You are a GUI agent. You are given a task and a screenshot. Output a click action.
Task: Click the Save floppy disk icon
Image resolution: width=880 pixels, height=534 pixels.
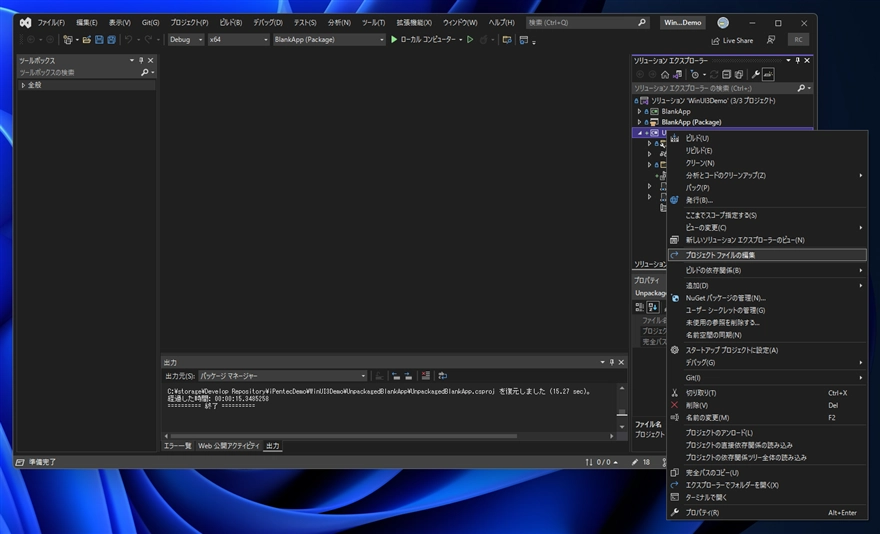click(x=99, y=40)
